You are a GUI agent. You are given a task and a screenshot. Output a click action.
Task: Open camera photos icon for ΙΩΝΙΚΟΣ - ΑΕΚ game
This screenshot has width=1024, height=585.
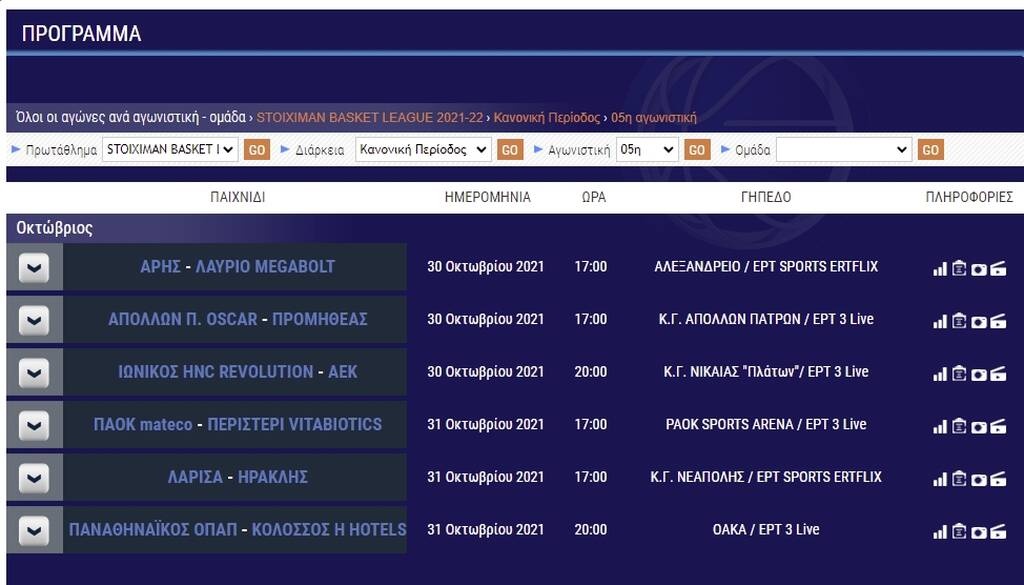point(978,375)
